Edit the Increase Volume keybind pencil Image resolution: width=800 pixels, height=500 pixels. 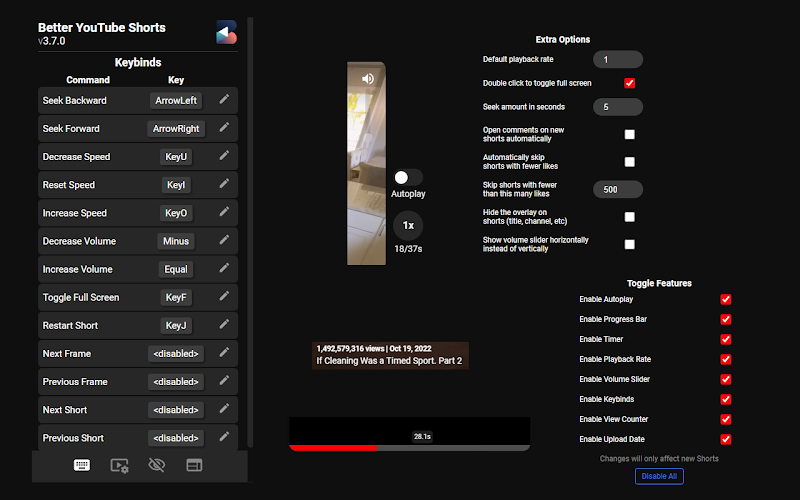[x=224, y=268]
